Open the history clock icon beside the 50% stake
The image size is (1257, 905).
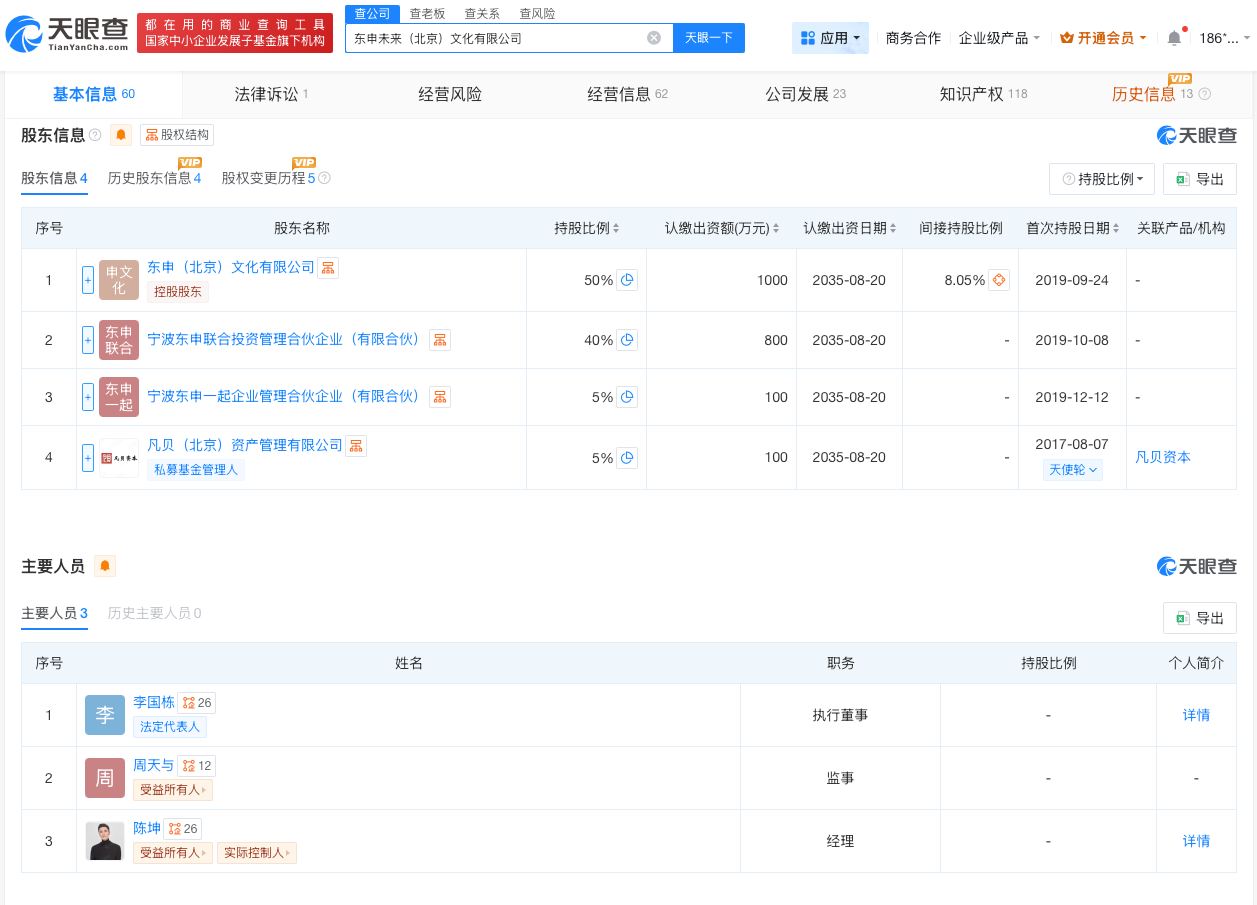(627, 281)
